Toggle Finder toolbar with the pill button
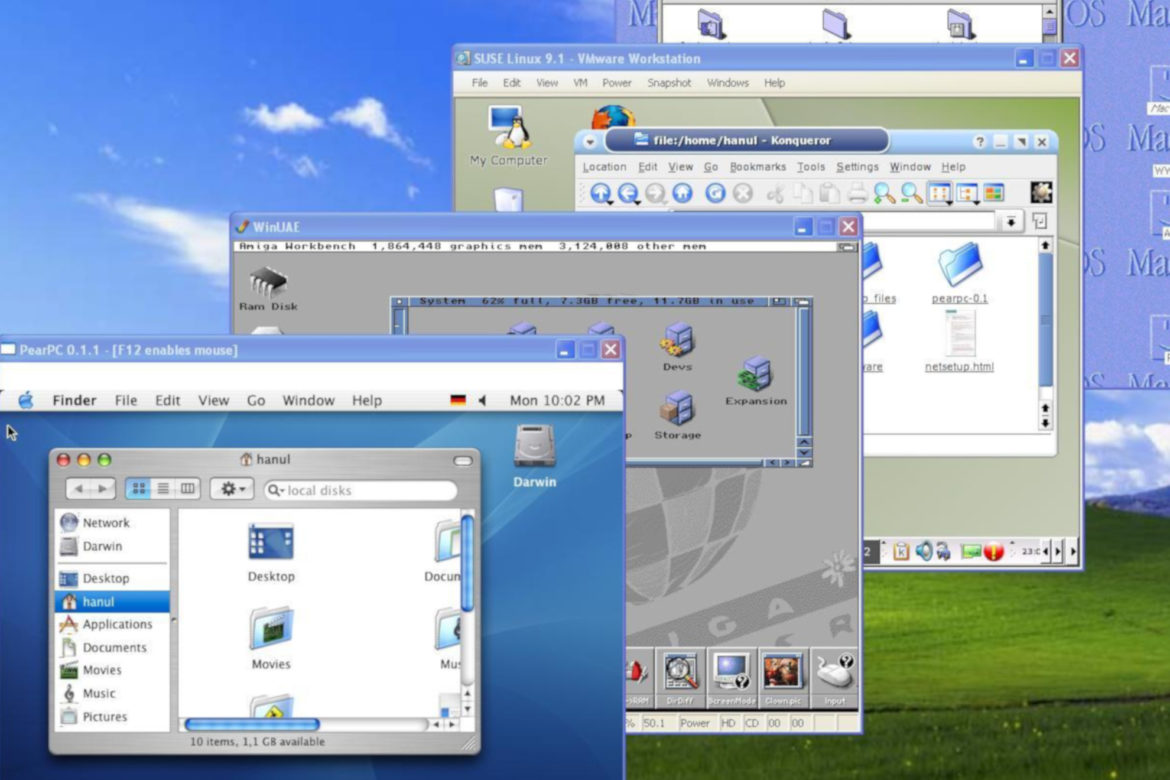This screenshot has width=1170, height=780. point(463,461)
